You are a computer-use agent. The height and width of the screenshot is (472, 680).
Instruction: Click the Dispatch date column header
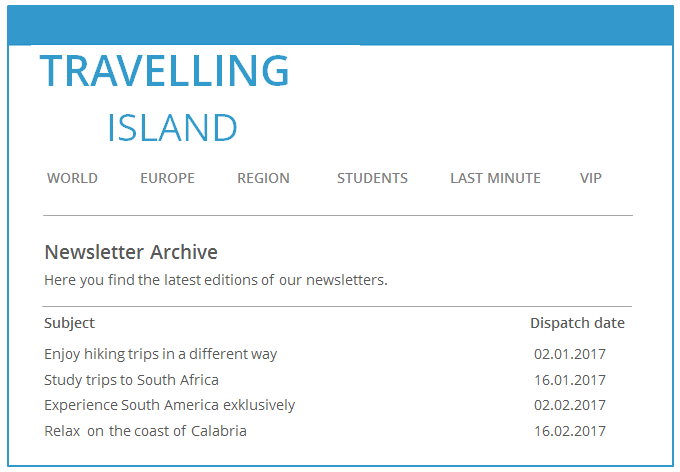point(577,323)
